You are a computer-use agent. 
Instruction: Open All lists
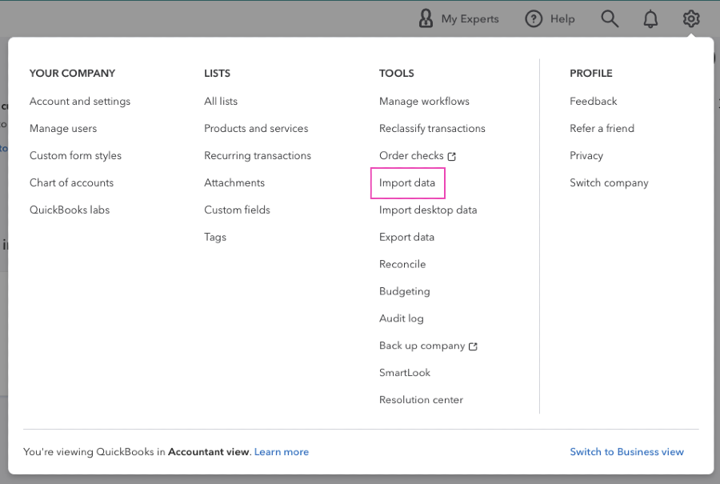point(221,101)
